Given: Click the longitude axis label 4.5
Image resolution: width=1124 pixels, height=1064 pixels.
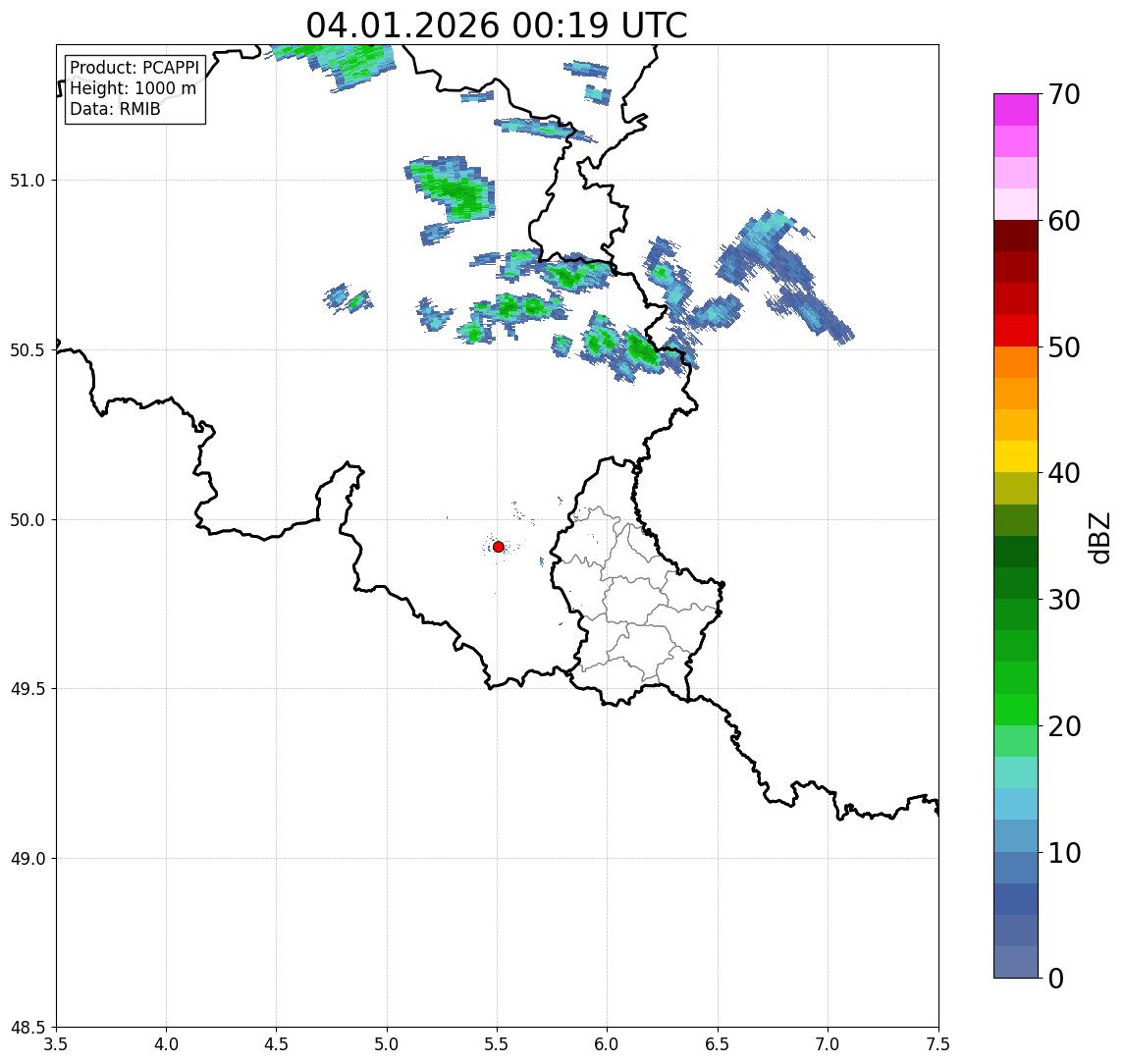Looking at the screenshot, I should pyautogui.click(x=277, y=1044).
